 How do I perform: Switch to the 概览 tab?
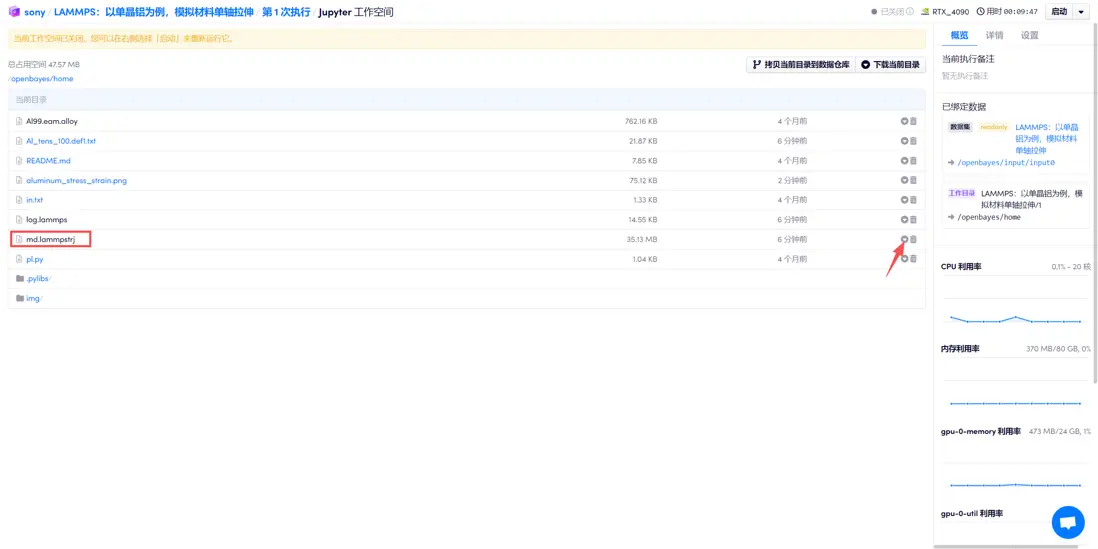(x=959, y=36)
